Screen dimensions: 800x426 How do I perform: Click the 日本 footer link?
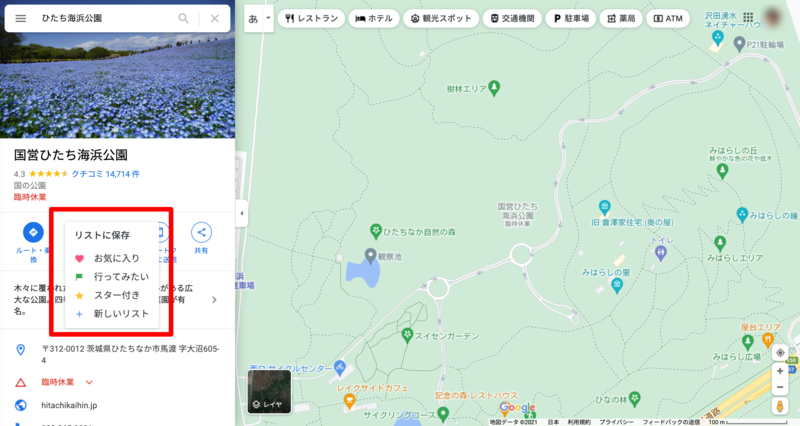(553, 422)
